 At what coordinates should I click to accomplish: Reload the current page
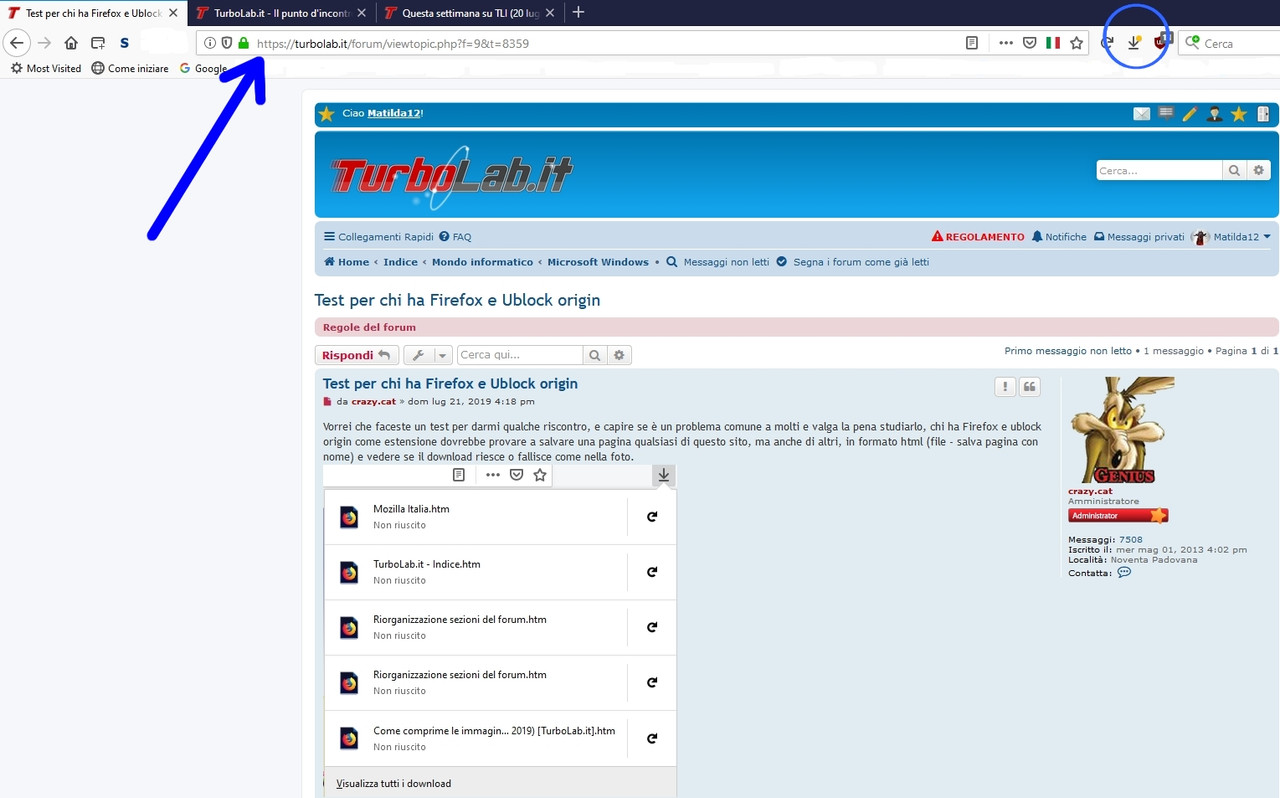click(x=1107, y=43)
